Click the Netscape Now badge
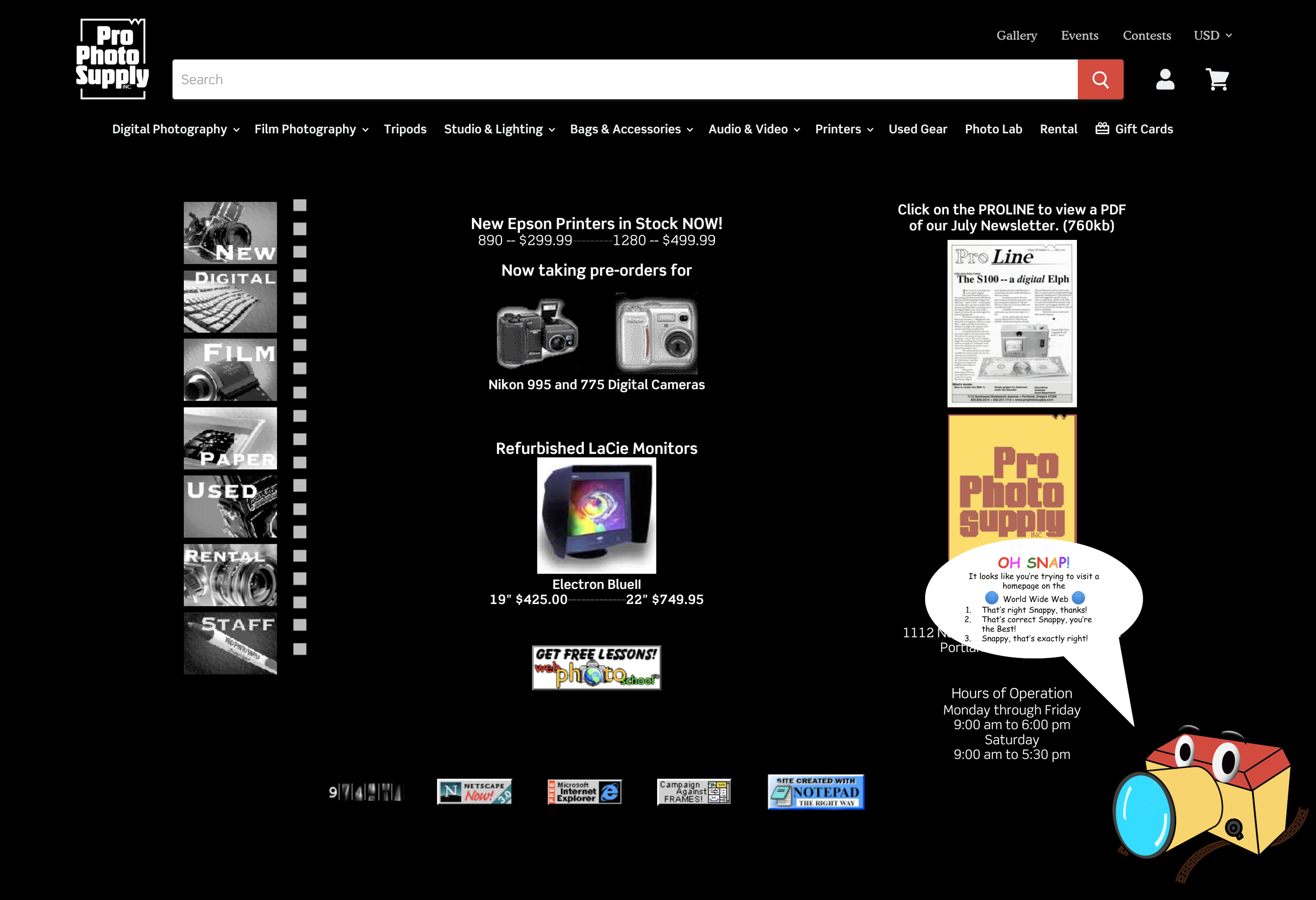 coord(475,791)
